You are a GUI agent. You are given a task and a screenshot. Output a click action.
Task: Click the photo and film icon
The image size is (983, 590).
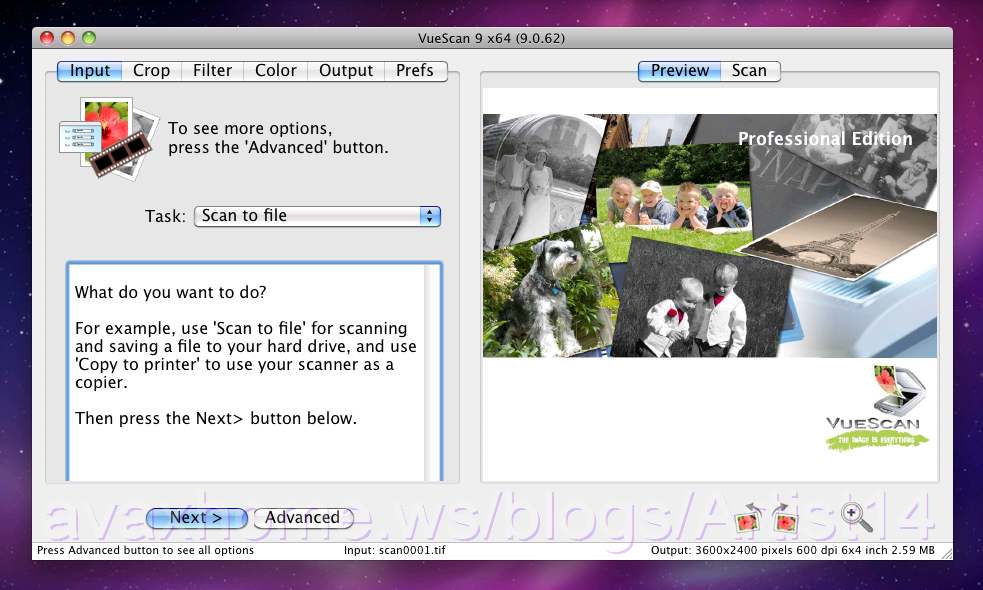109,139
